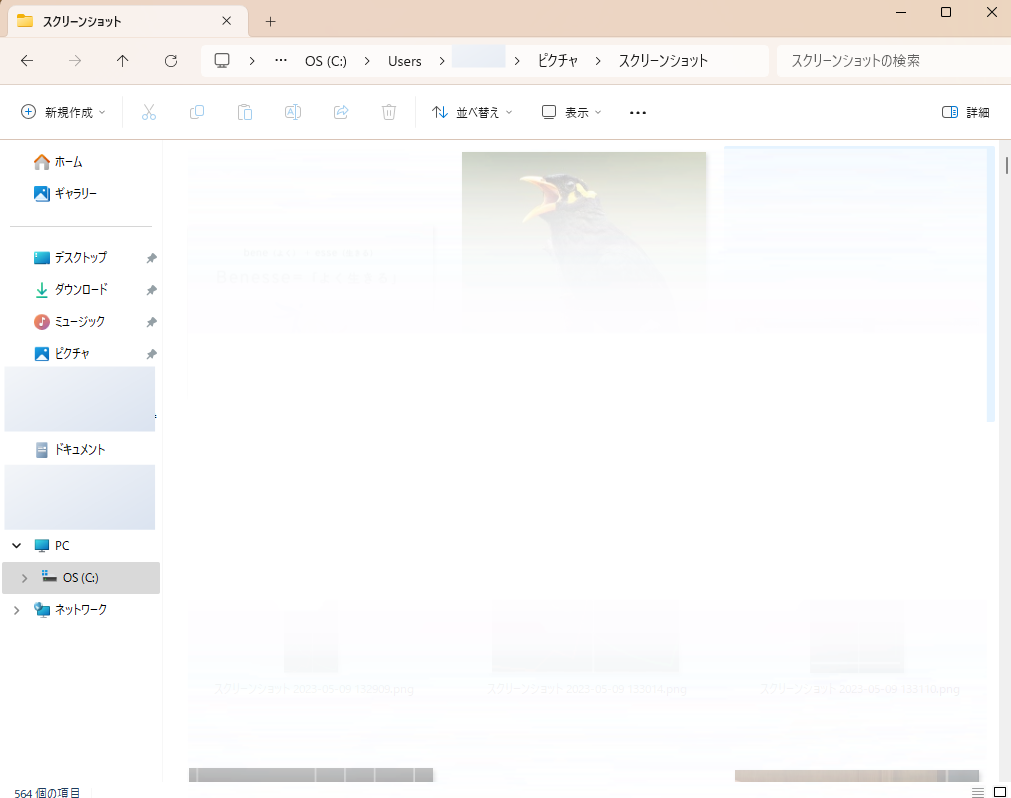Click the Back navigation arrow

tap(27, 61)
